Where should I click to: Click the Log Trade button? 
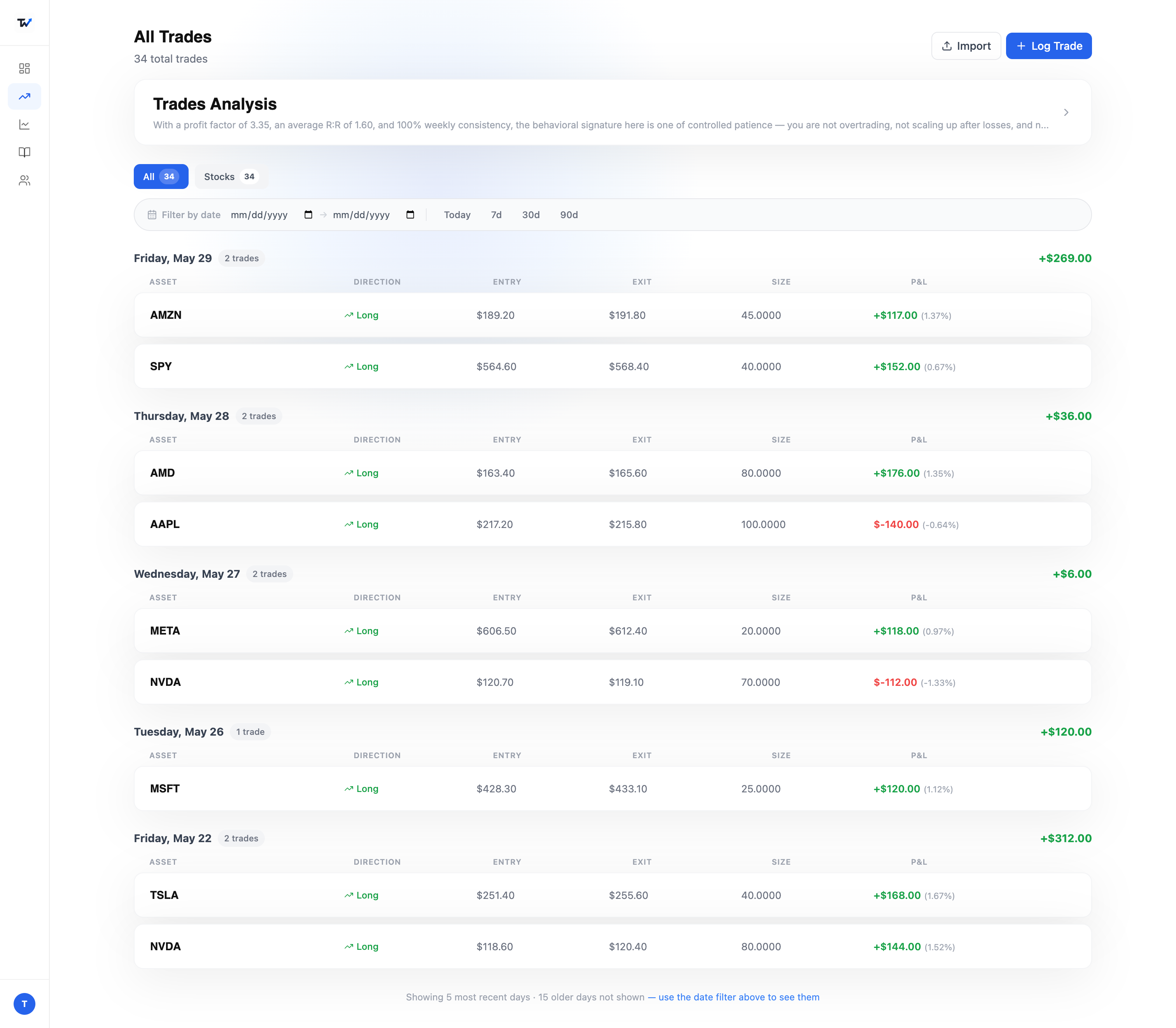[1049, 46]
